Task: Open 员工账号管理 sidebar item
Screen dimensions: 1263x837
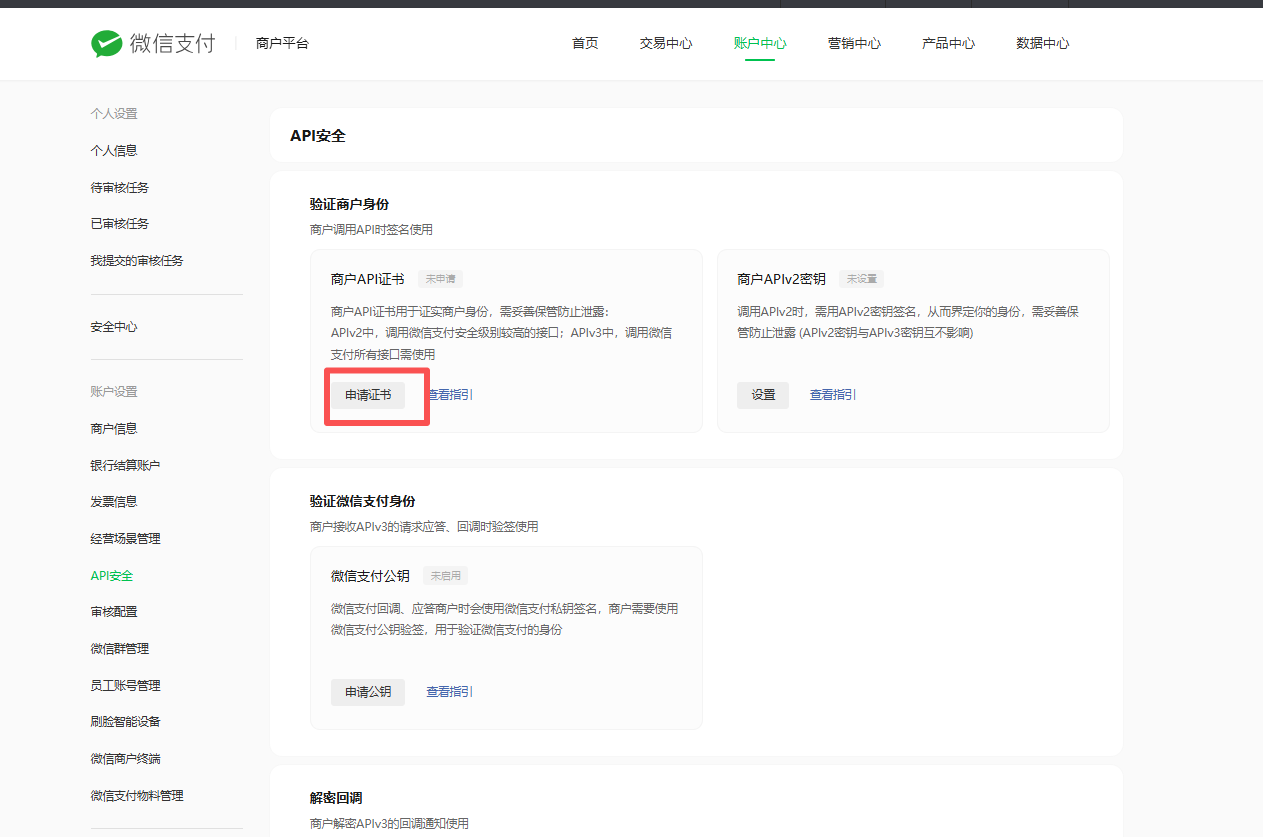Action: pos(125,686)
